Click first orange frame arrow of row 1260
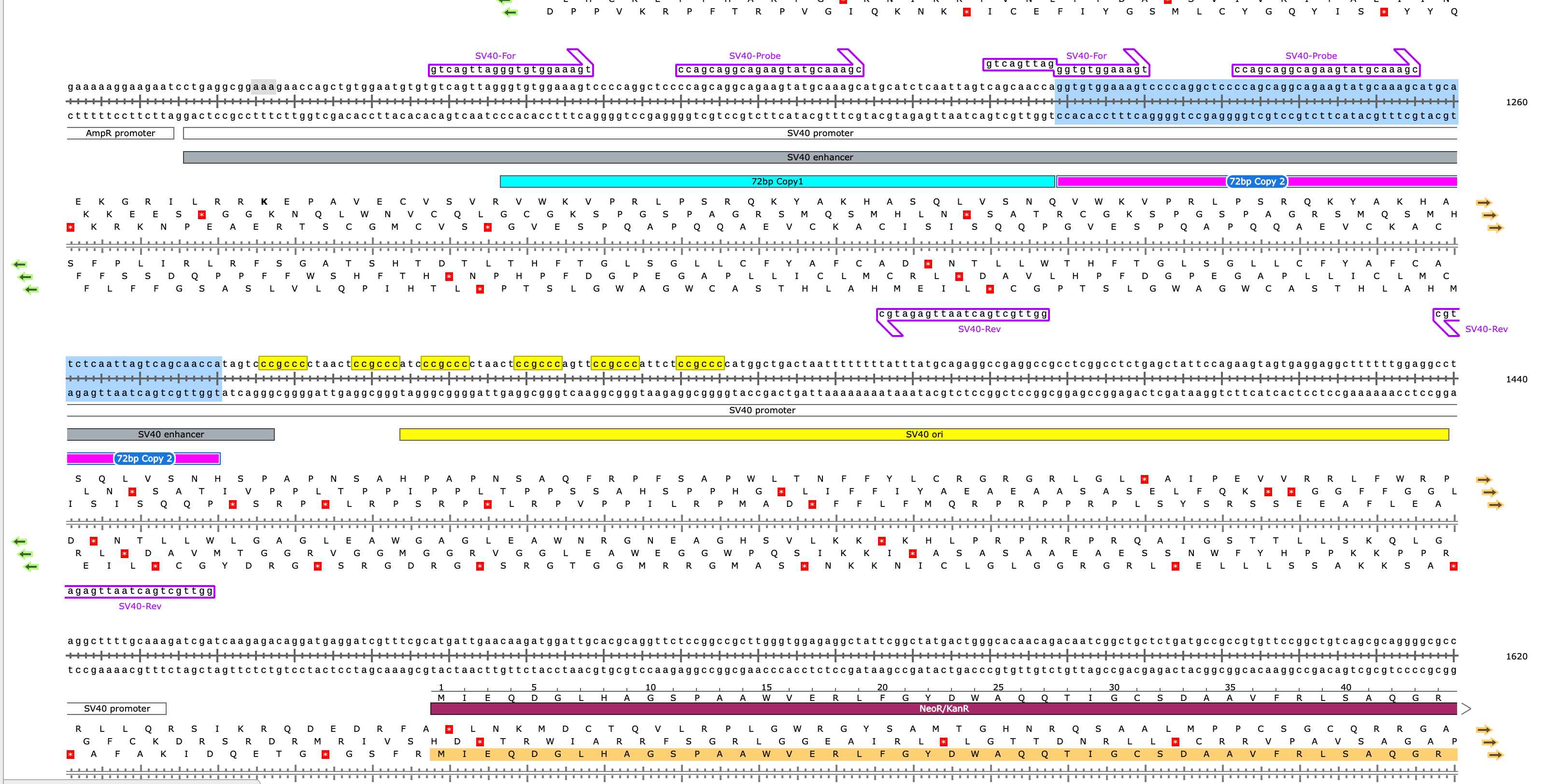The image size is (1559, 784). point(1483,202)
